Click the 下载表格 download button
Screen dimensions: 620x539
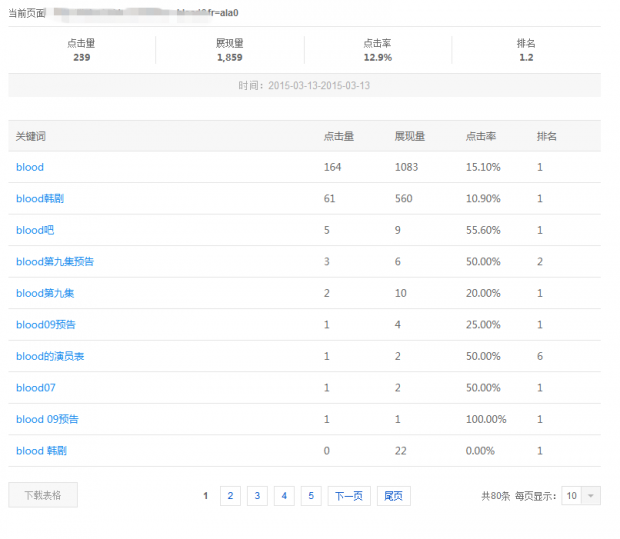coord(43,495)
